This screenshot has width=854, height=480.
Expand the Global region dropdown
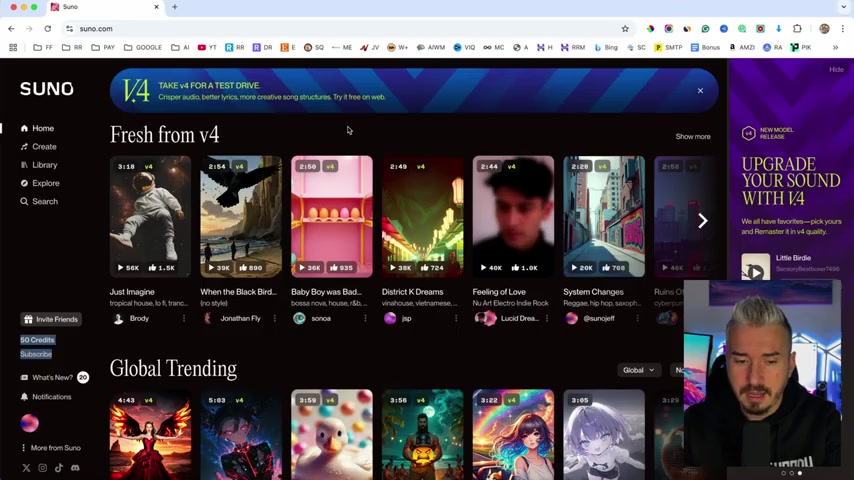pos(639,370)
